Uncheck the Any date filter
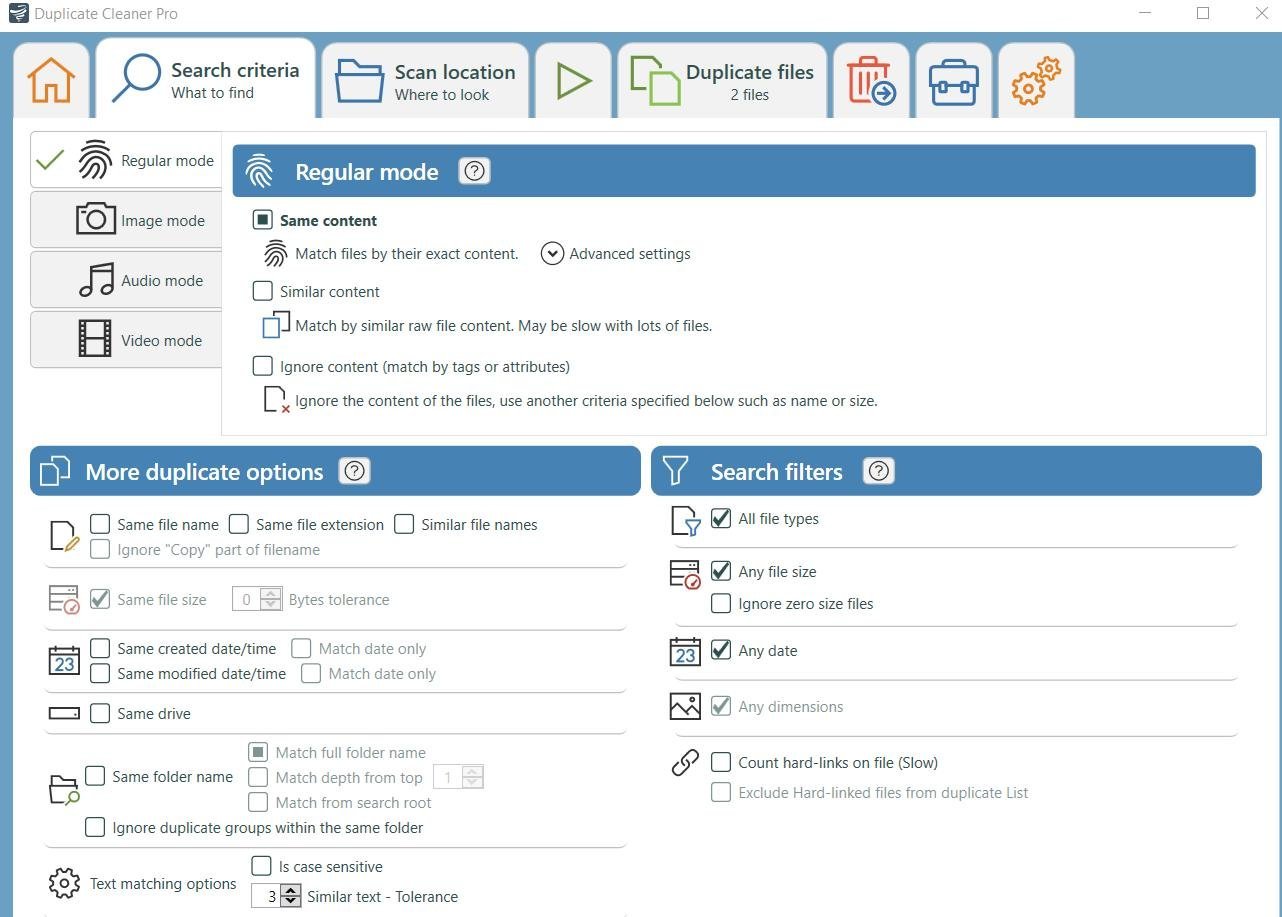This screenshot has width=1282, height=917. coord(720,650)
